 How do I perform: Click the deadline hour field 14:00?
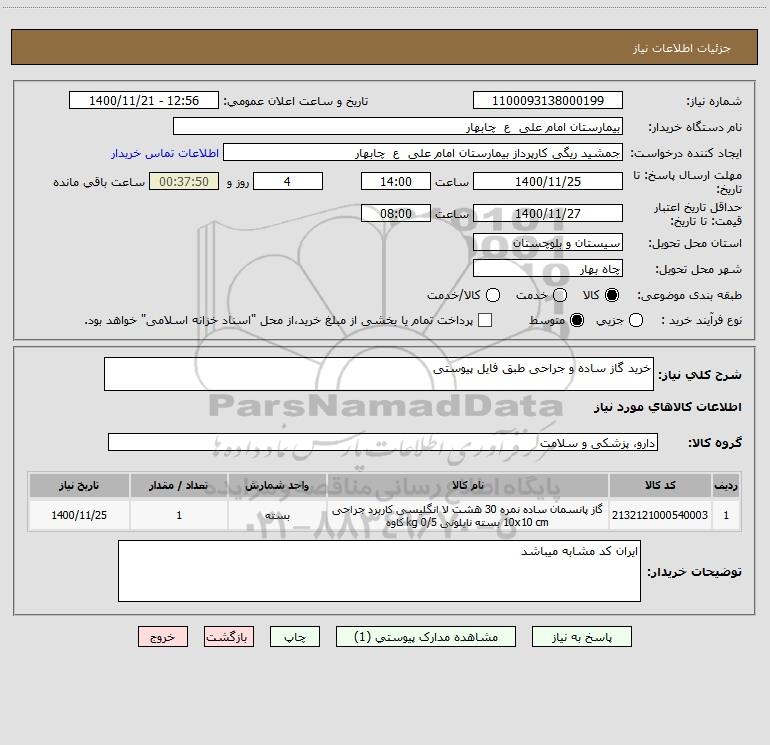coord(396,181)
